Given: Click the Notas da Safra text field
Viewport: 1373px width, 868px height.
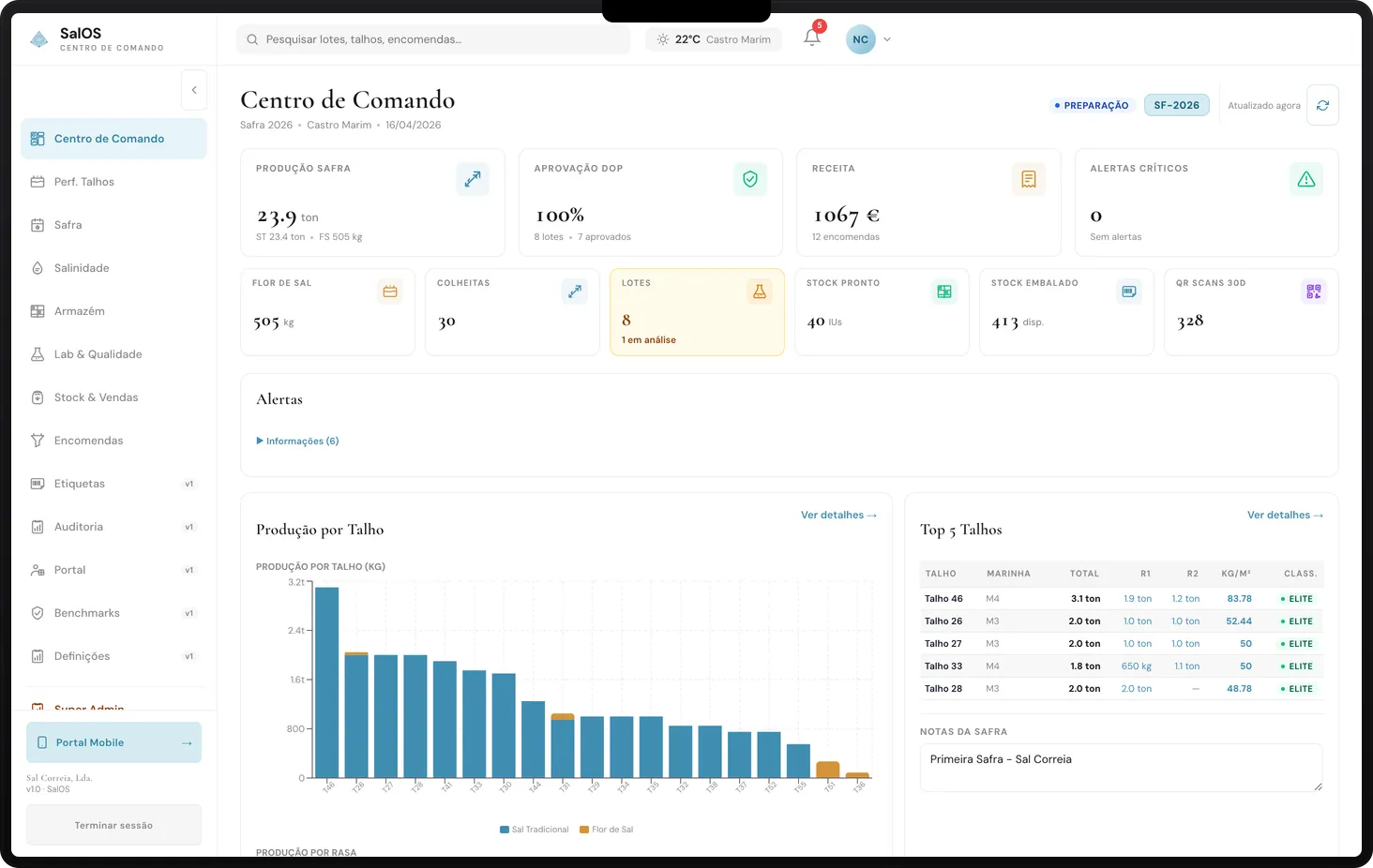Looking at the screenshot, I should click(x=1121, y=767).
